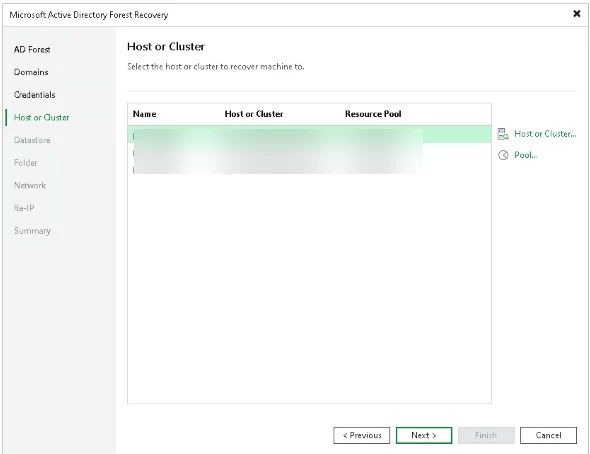Select the Folder step
The image size is (590, 454).
click(26, 163)
